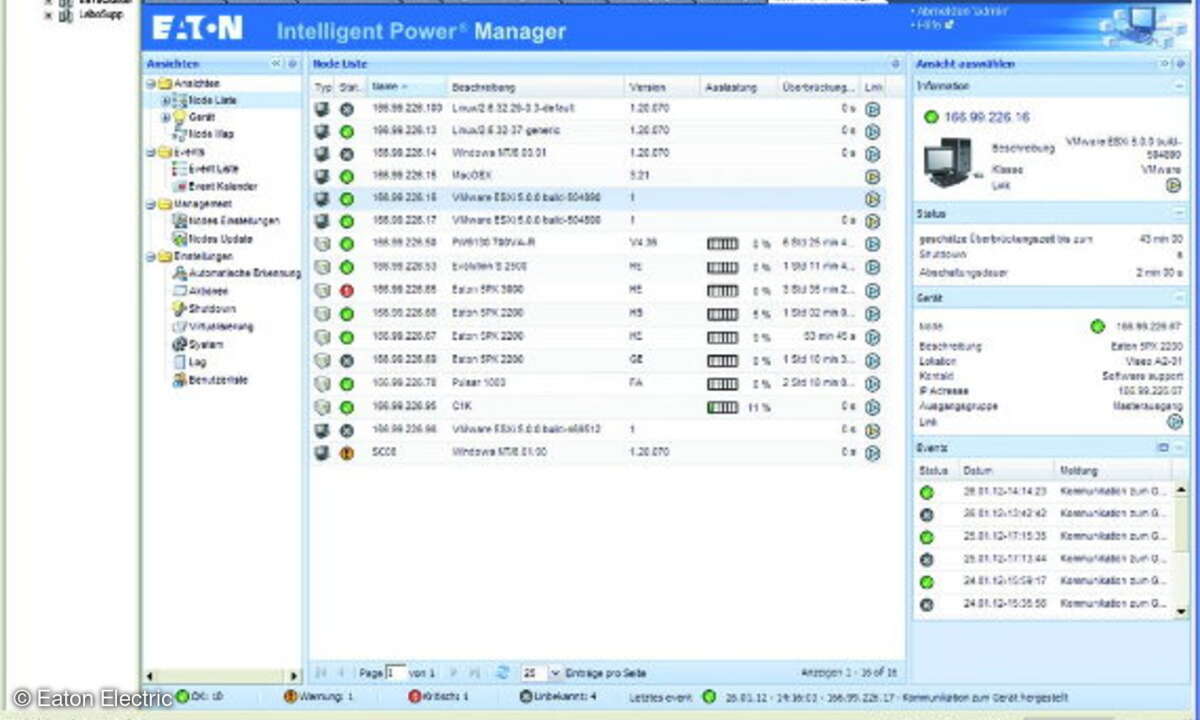Click the computer image in the Information panel
Screen dimensions: 1200x720
(x=947, y=162)
